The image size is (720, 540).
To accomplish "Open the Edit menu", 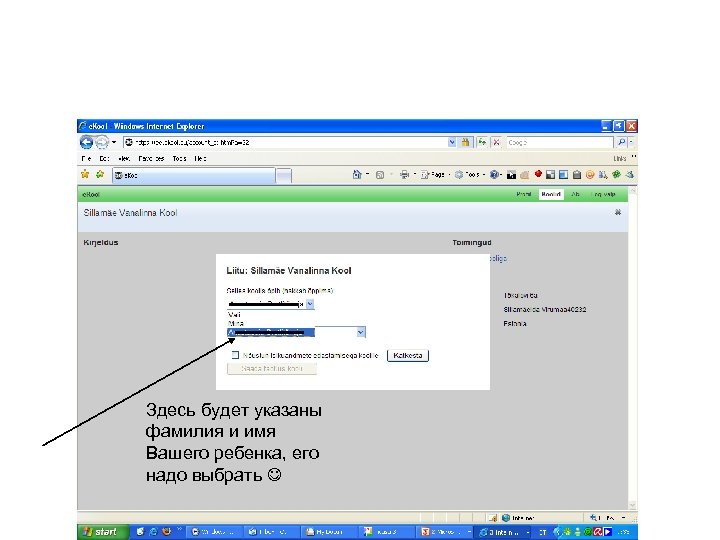I will (105, 158).
